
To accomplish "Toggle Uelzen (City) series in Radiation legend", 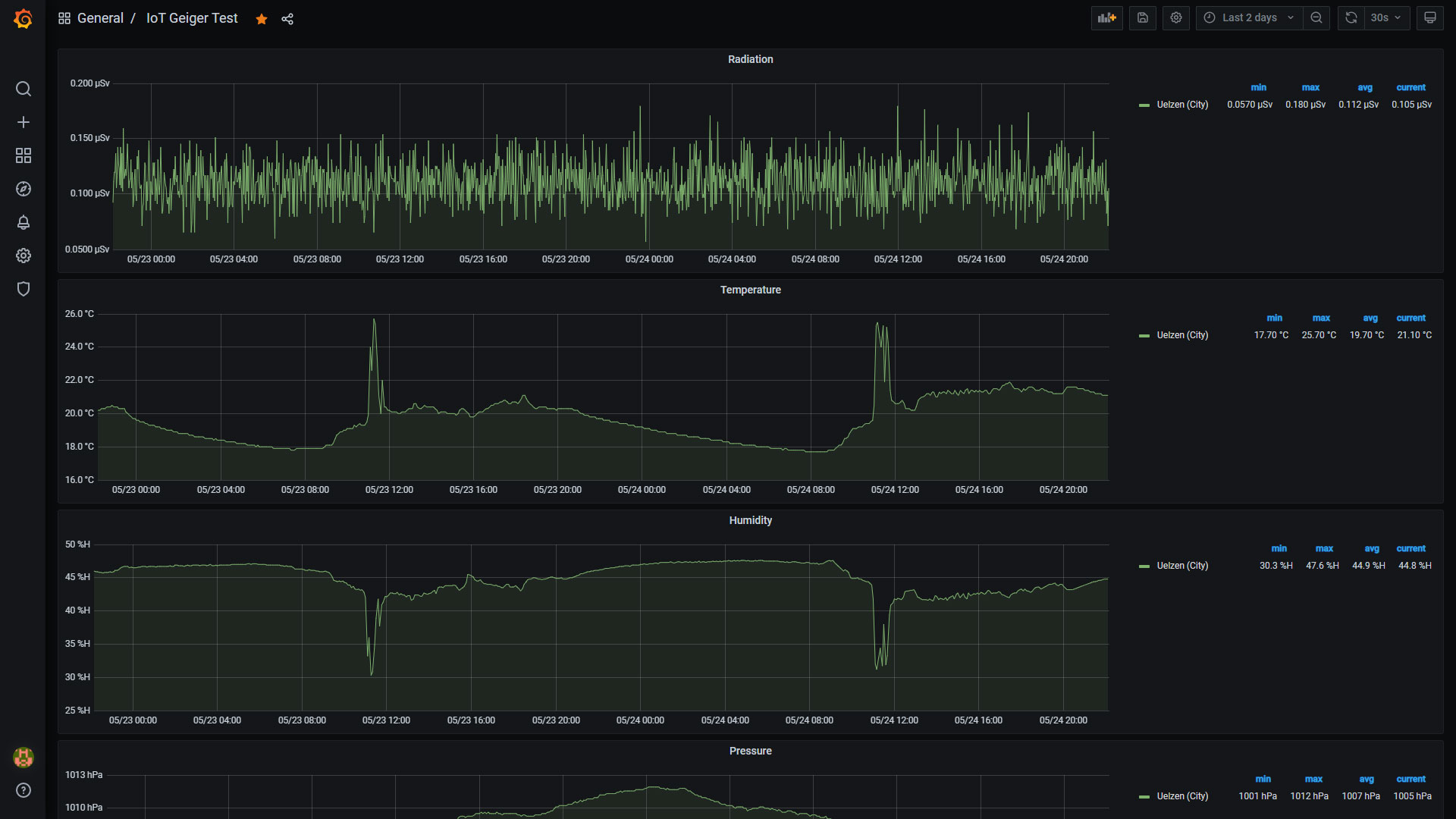I will click(x=1182, y=105).
